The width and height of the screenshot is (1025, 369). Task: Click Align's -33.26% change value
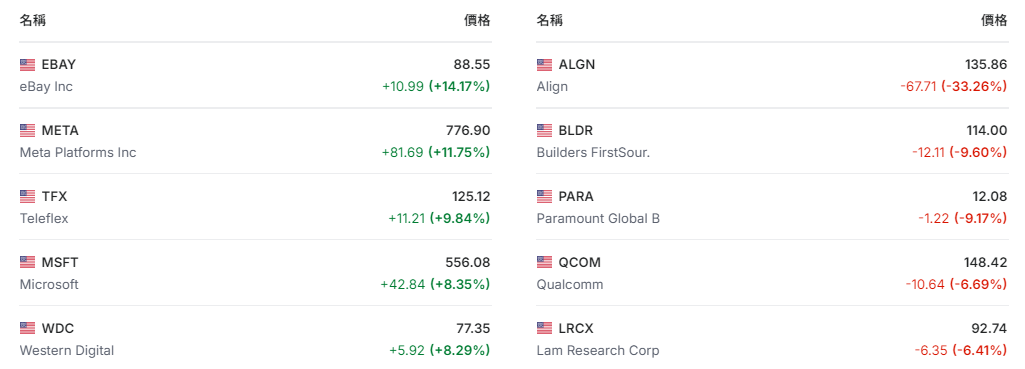click(973, 86)
